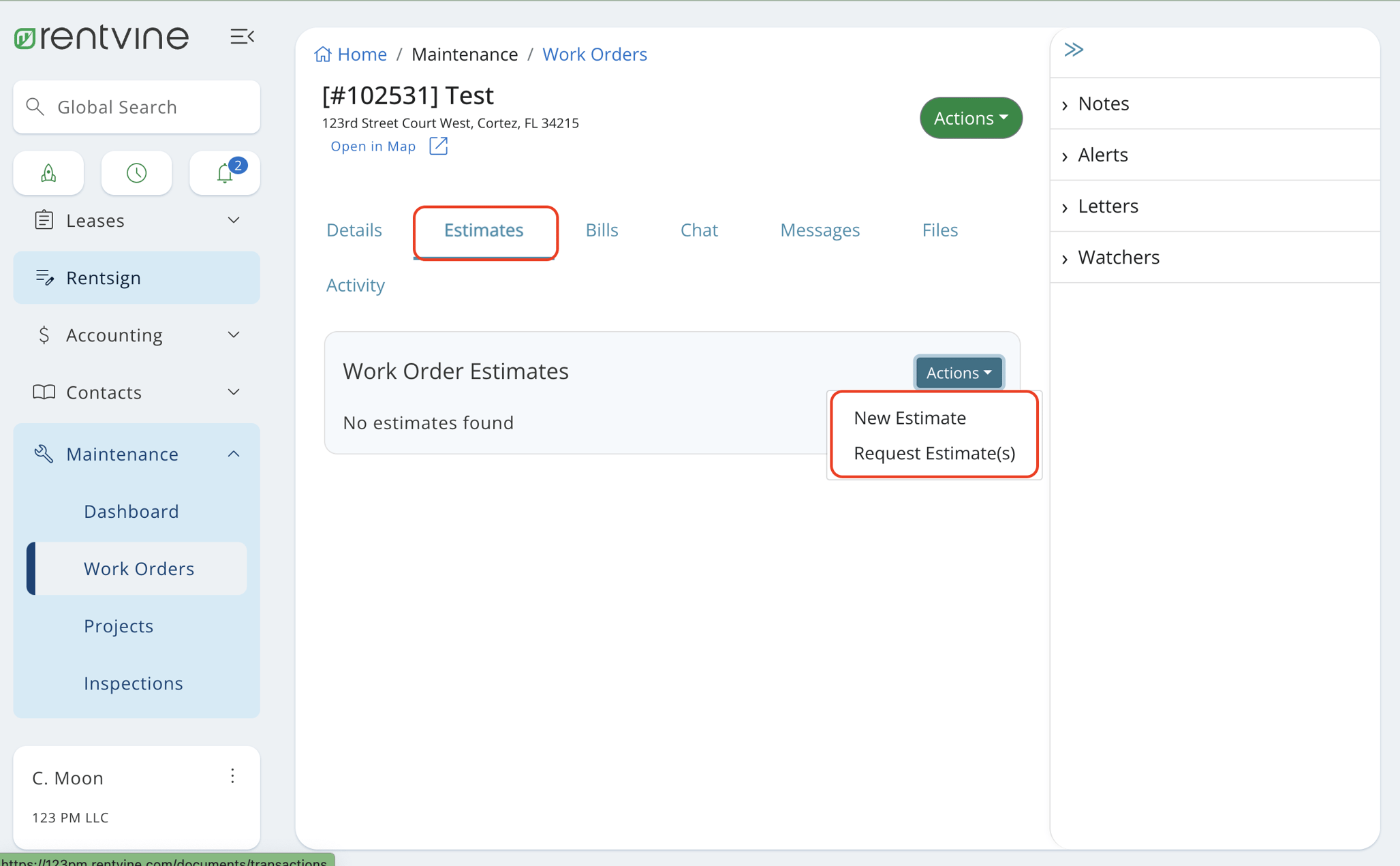Open the Work Orders breadcrumb link
This screenshot has width=1400, height=866.
pyautogui.click(x=594, y=54)
